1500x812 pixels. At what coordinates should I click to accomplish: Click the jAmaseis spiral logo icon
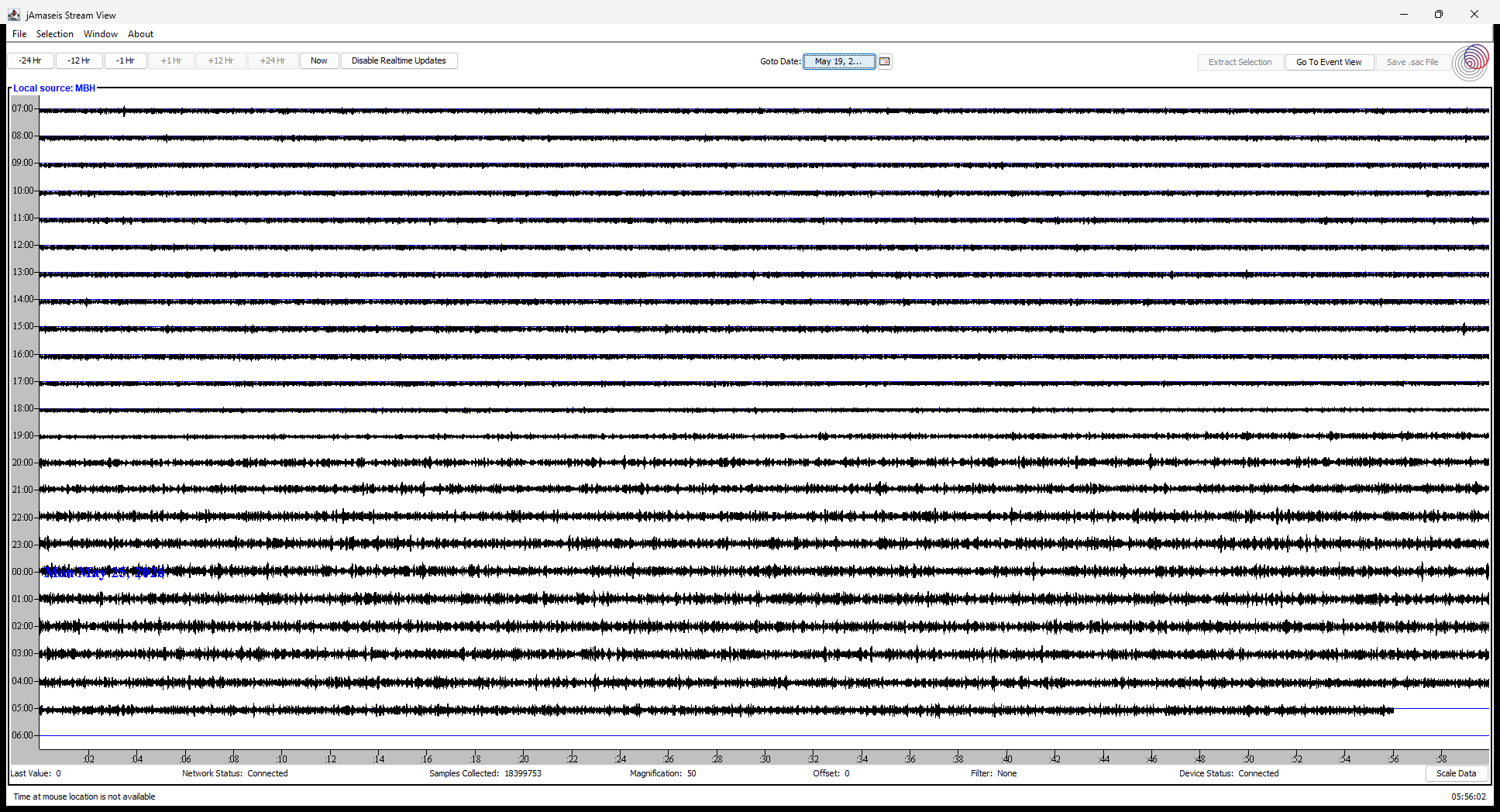tap(1470, 62)
